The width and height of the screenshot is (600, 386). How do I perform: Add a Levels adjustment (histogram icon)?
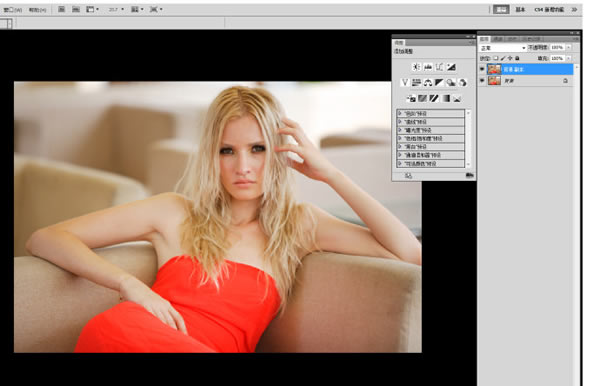(428, 67)
